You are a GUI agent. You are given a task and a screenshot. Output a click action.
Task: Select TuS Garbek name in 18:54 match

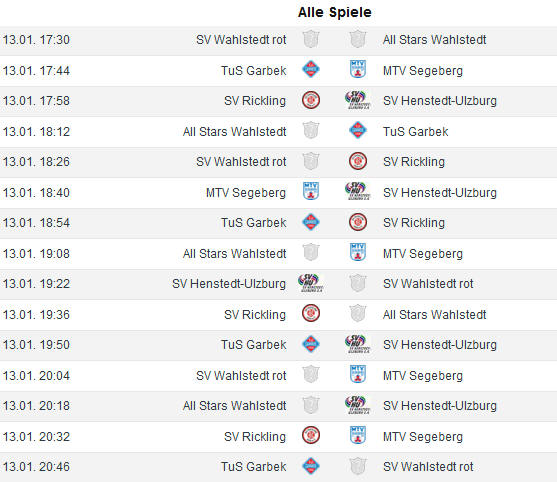[254, 223]
